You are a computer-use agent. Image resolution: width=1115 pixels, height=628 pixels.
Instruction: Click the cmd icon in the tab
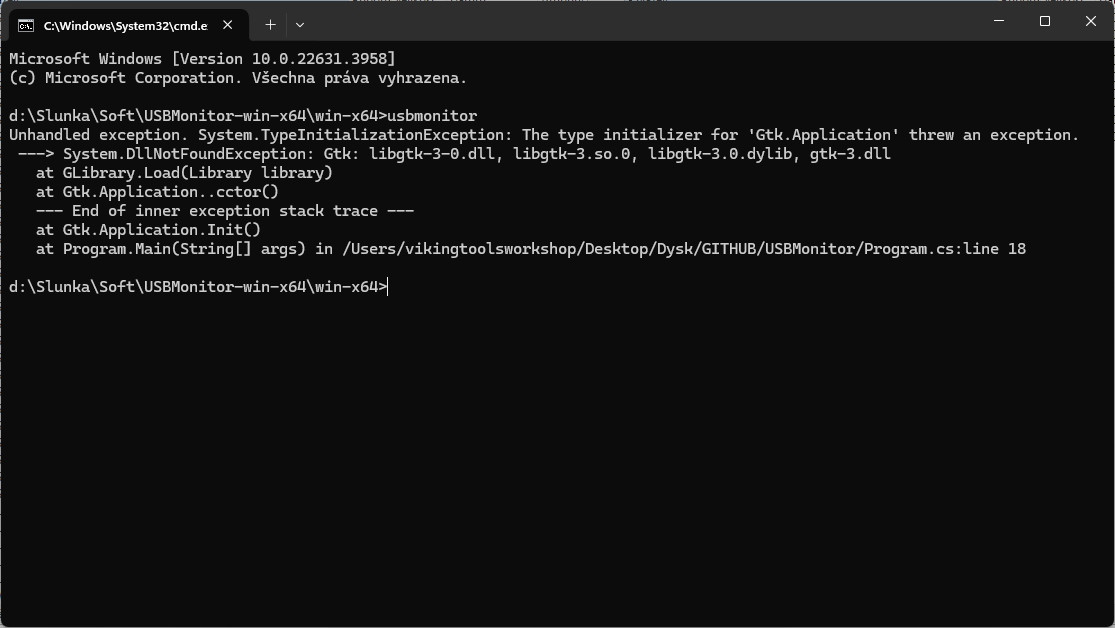(26, 25)
